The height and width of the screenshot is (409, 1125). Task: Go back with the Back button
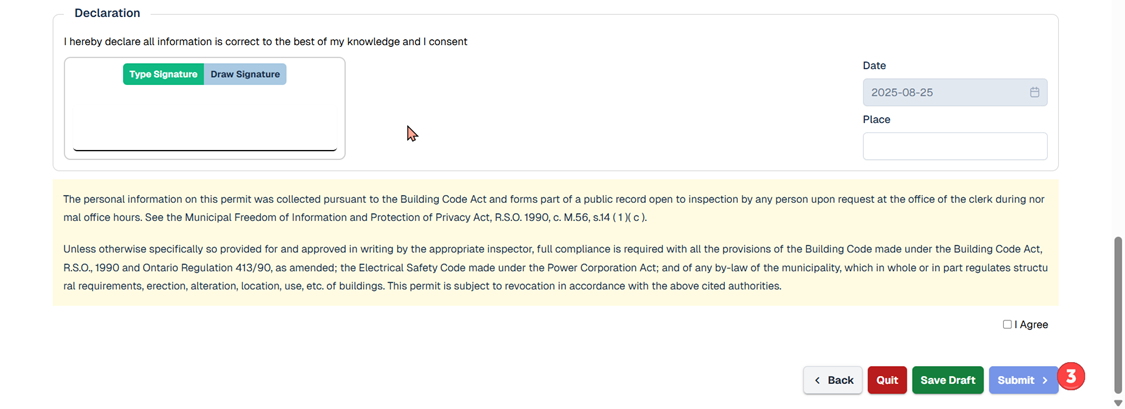(833, 380)
